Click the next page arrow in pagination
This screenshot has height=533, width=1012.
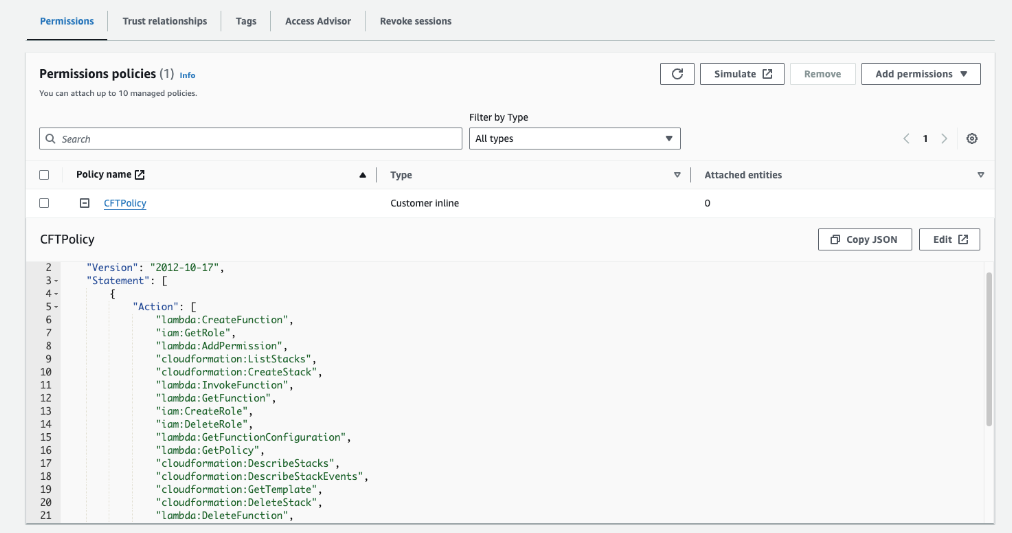pyautogui.click(x=943, y=139)
